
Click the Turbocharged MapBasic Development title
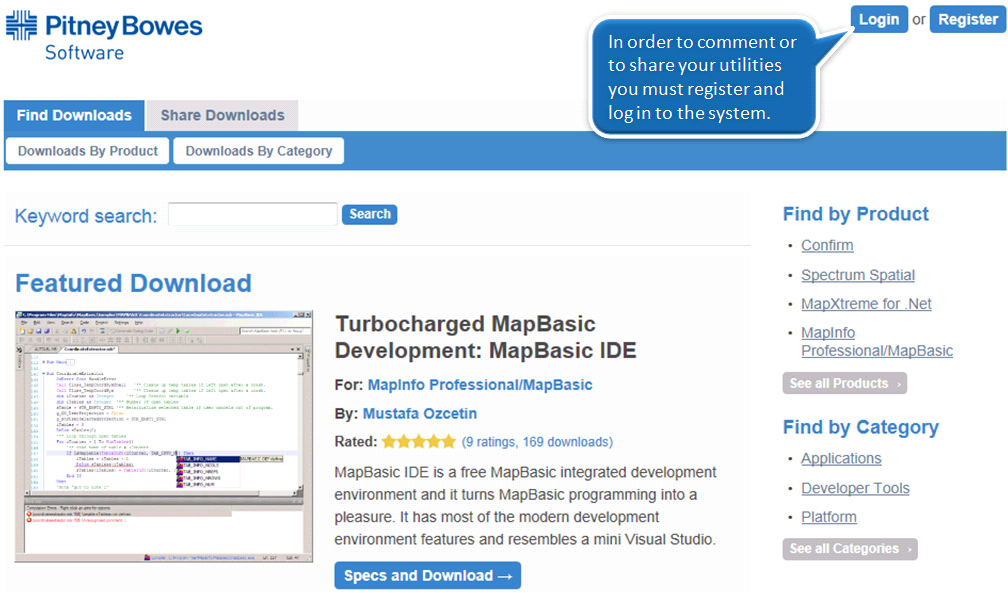pyautogui.click(x=485, y=337)
